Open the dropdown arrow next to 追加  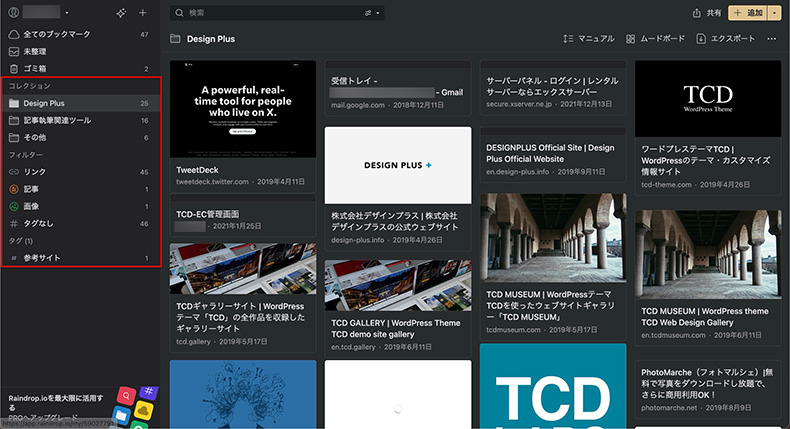point(774,13)
